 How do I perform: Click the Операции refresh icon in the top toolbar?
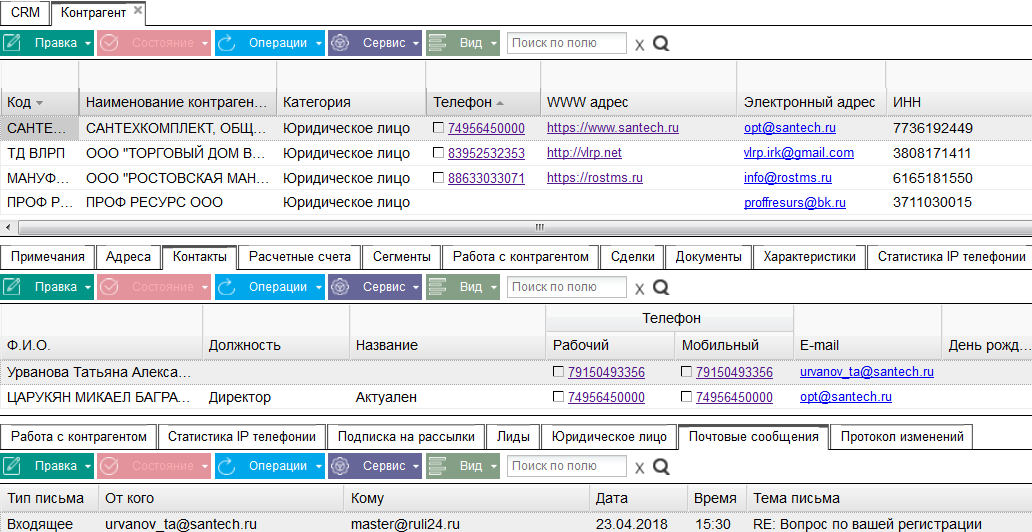click(227, 43)
